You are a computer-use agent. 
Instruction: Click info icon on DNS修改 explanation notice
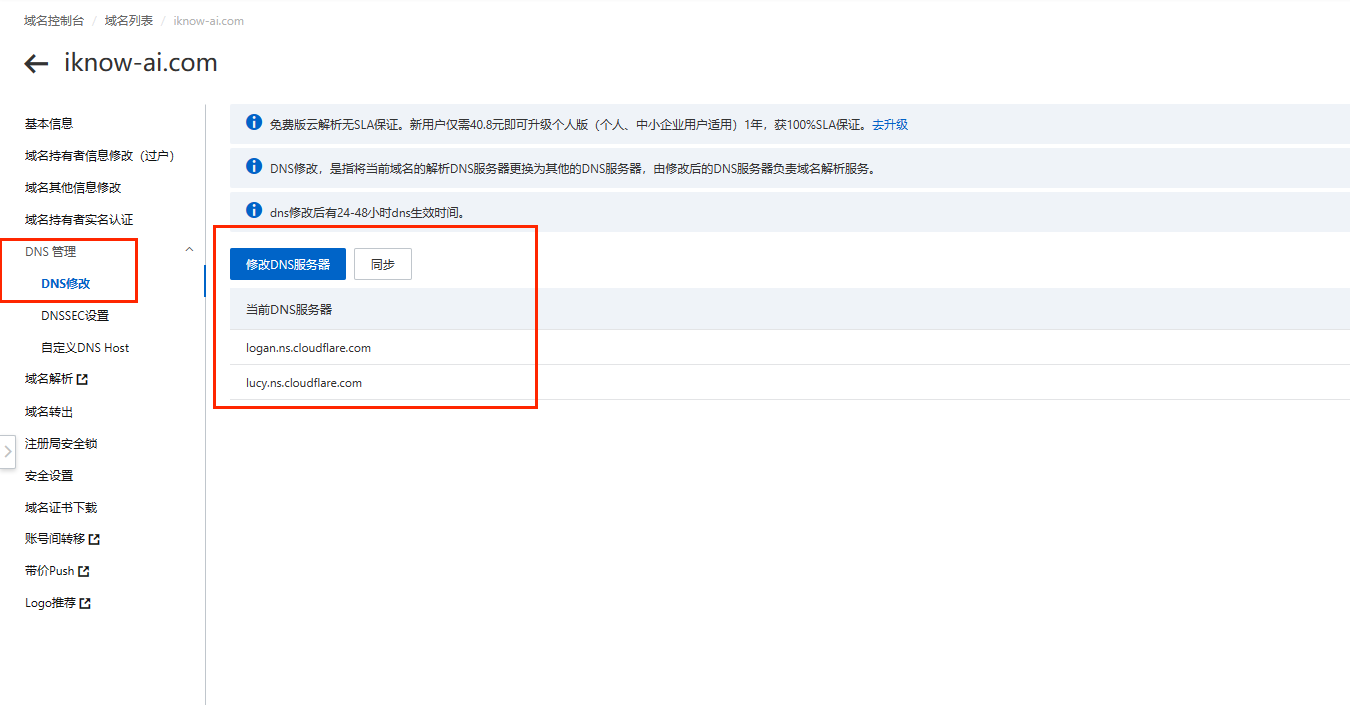(254, 168)
